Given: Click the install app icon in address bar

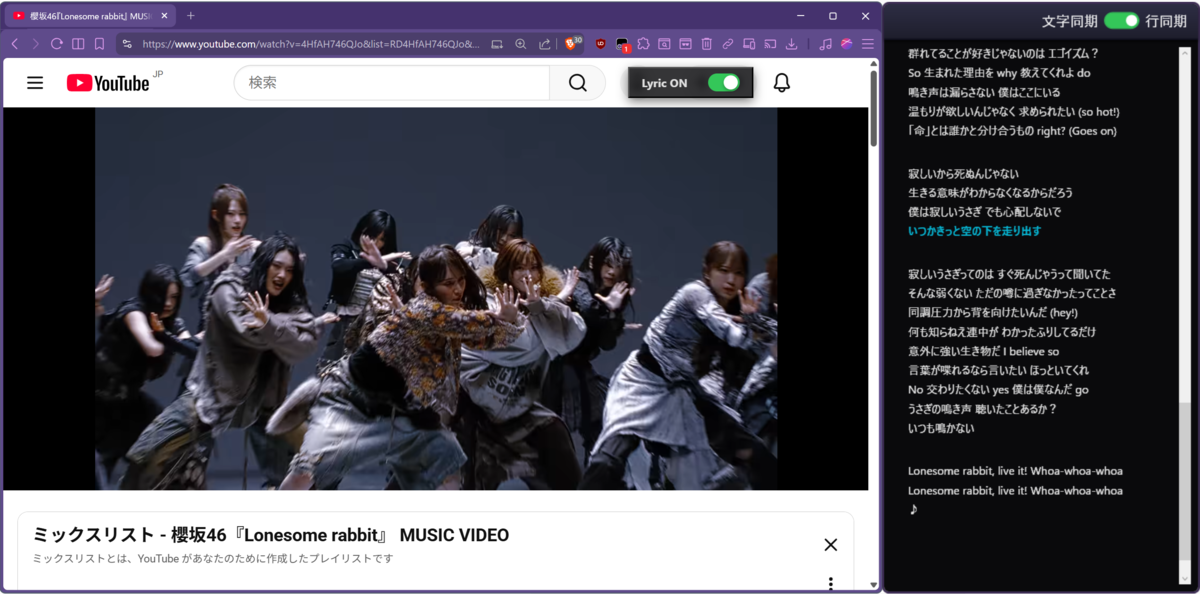Looking at the screenshot, I should (497, 44).
